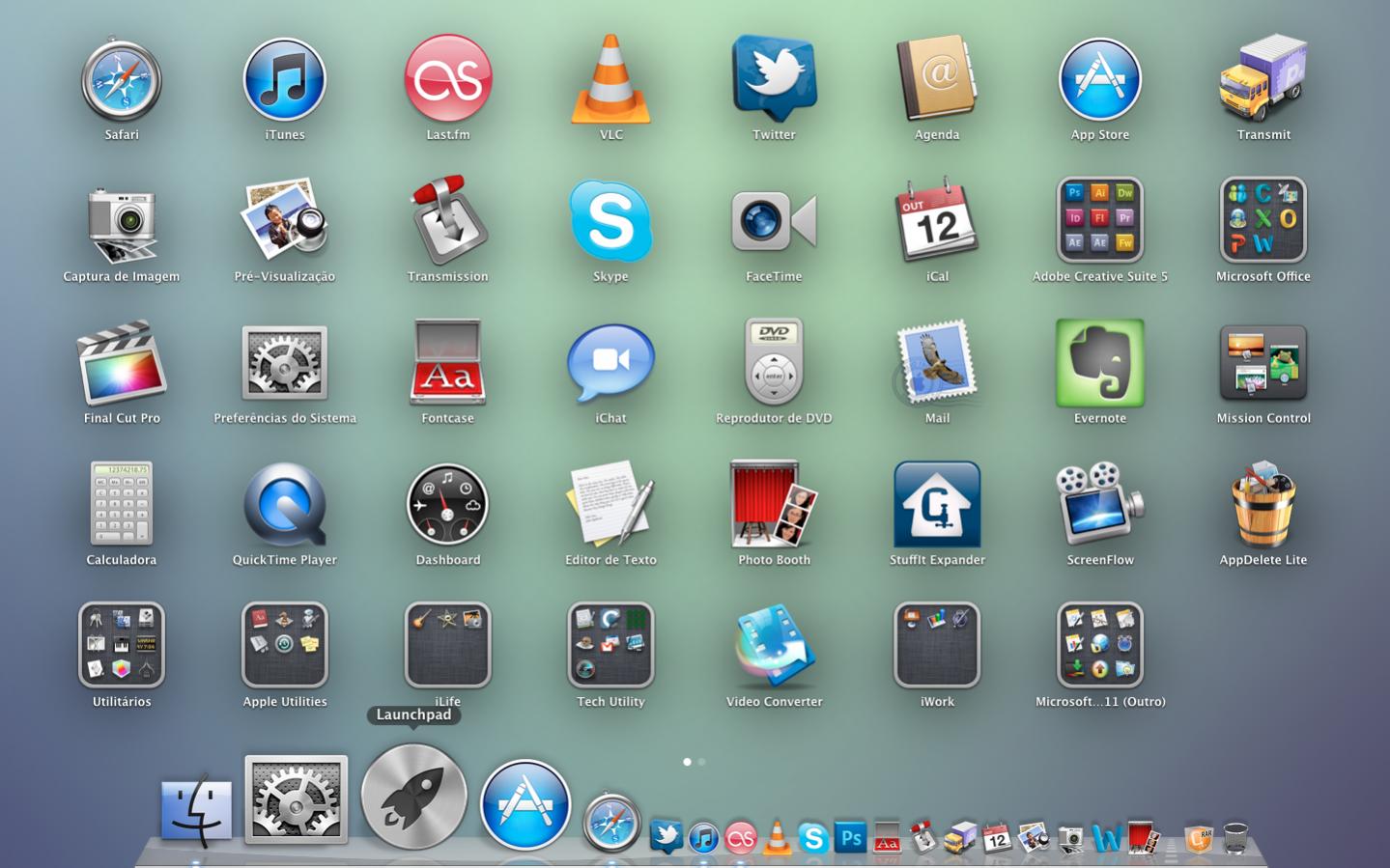
Task: Open the Microsoft...11 (Outro) folder
Action: pyautogui.click(x=1100, y=645)
